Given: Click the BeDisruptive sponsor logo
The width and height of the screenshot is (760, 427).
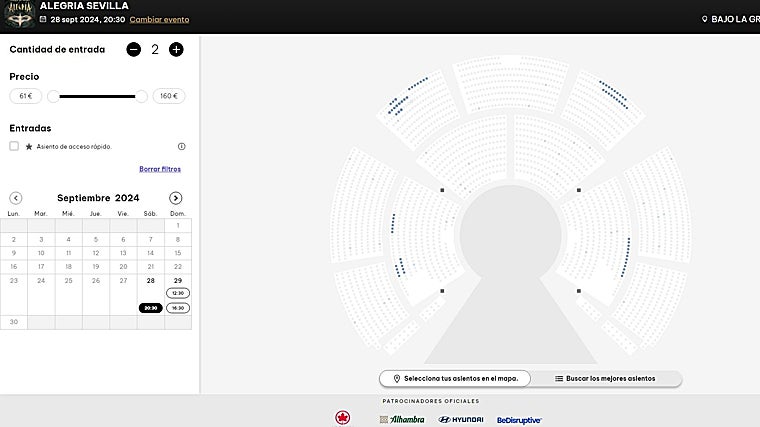Looking at the screenshot, I should (x=519, y=420).
